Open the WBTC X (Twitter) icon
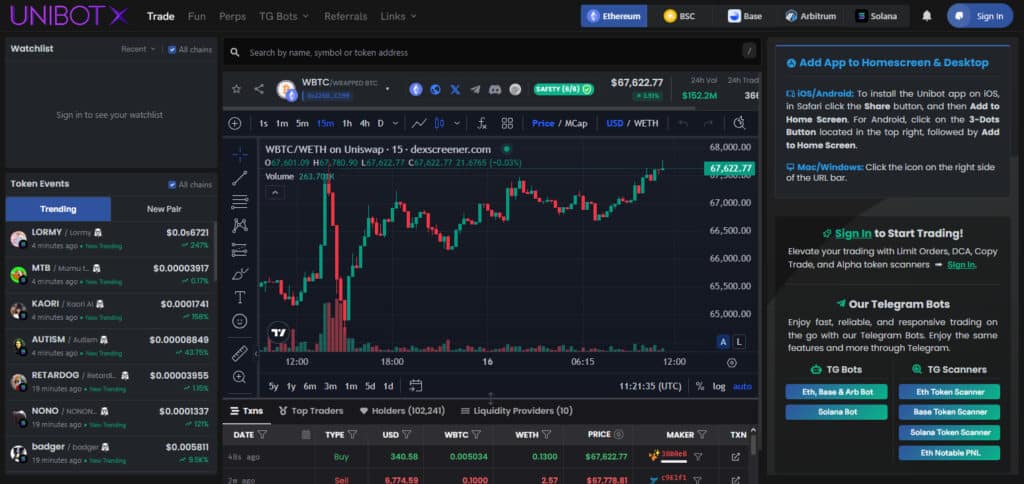1024x484 pixels. (x=455, y=89)
